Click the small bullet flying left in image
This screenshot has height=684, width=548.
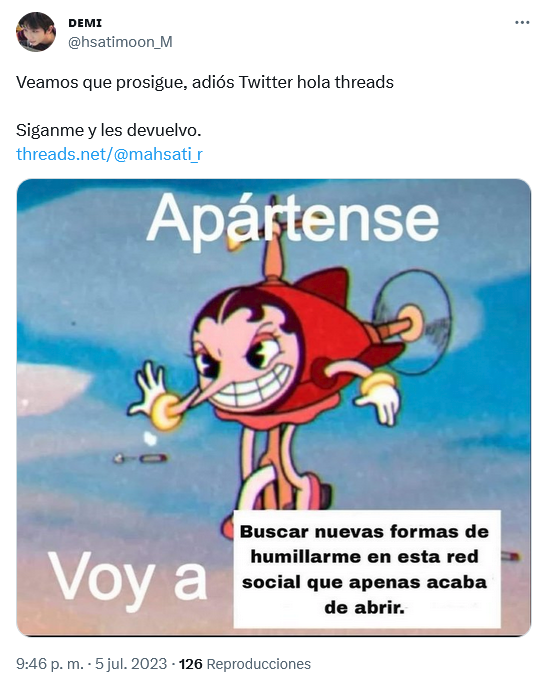140,458
